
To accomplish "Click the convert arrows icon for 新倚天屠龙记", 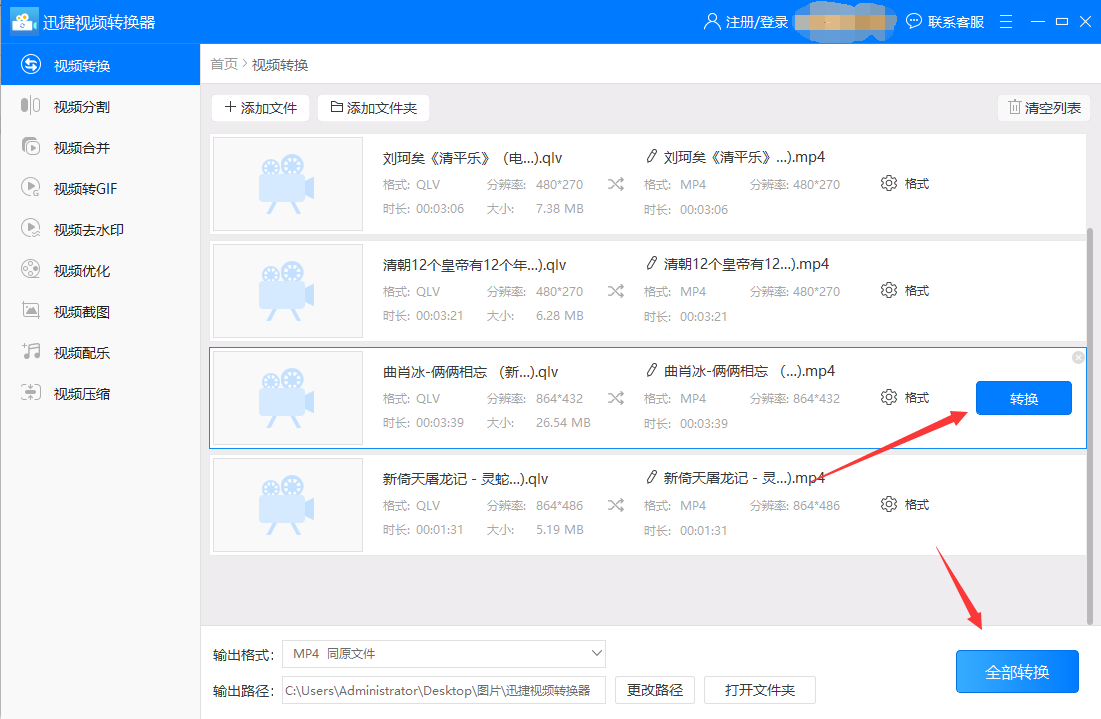I will (x=616, y=505).
